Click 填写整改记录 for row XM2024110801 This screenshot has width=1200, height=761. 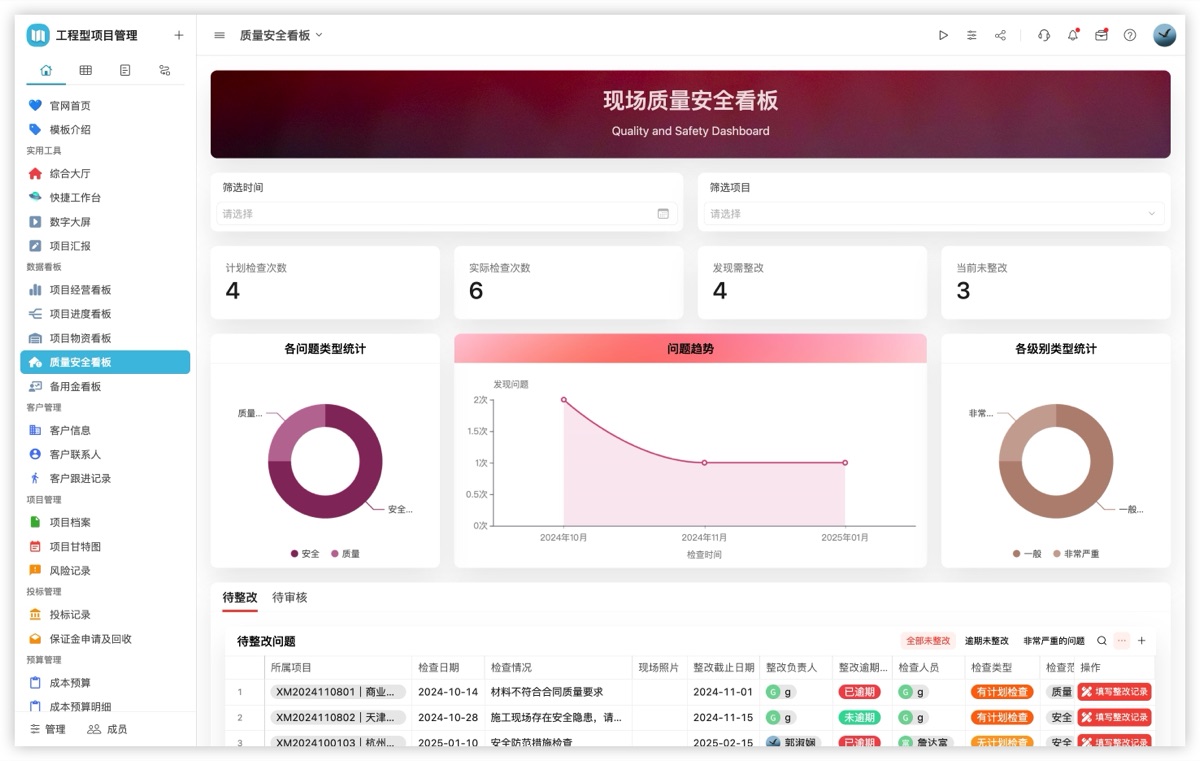[1114, 691]
